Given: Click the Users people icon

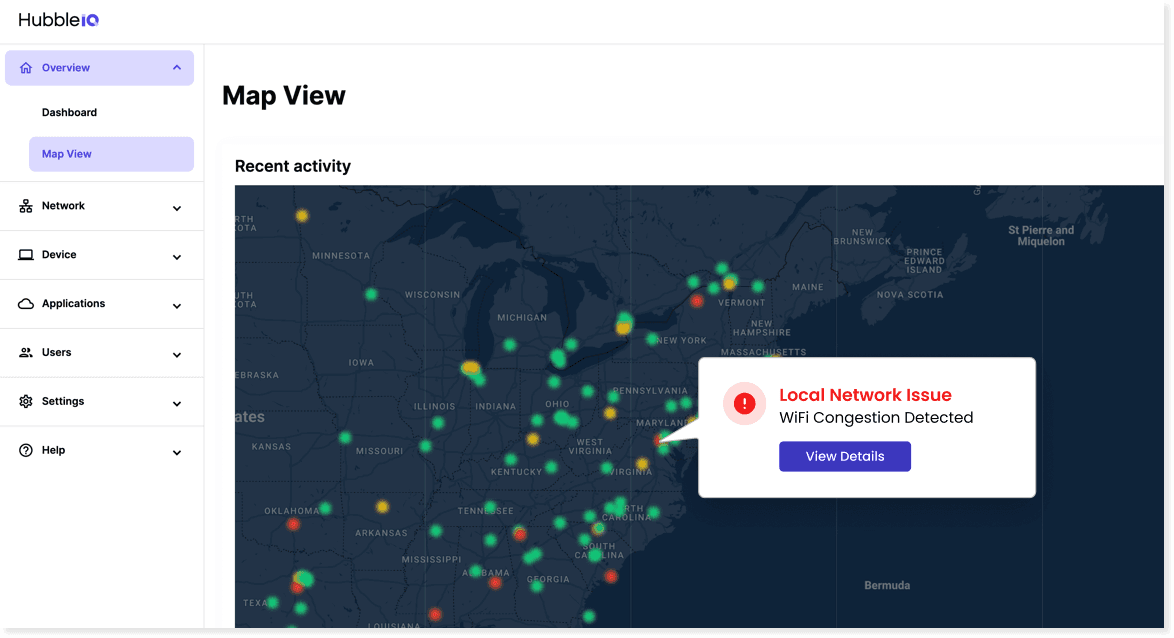Looking at the screenshot, I should 26,353.
